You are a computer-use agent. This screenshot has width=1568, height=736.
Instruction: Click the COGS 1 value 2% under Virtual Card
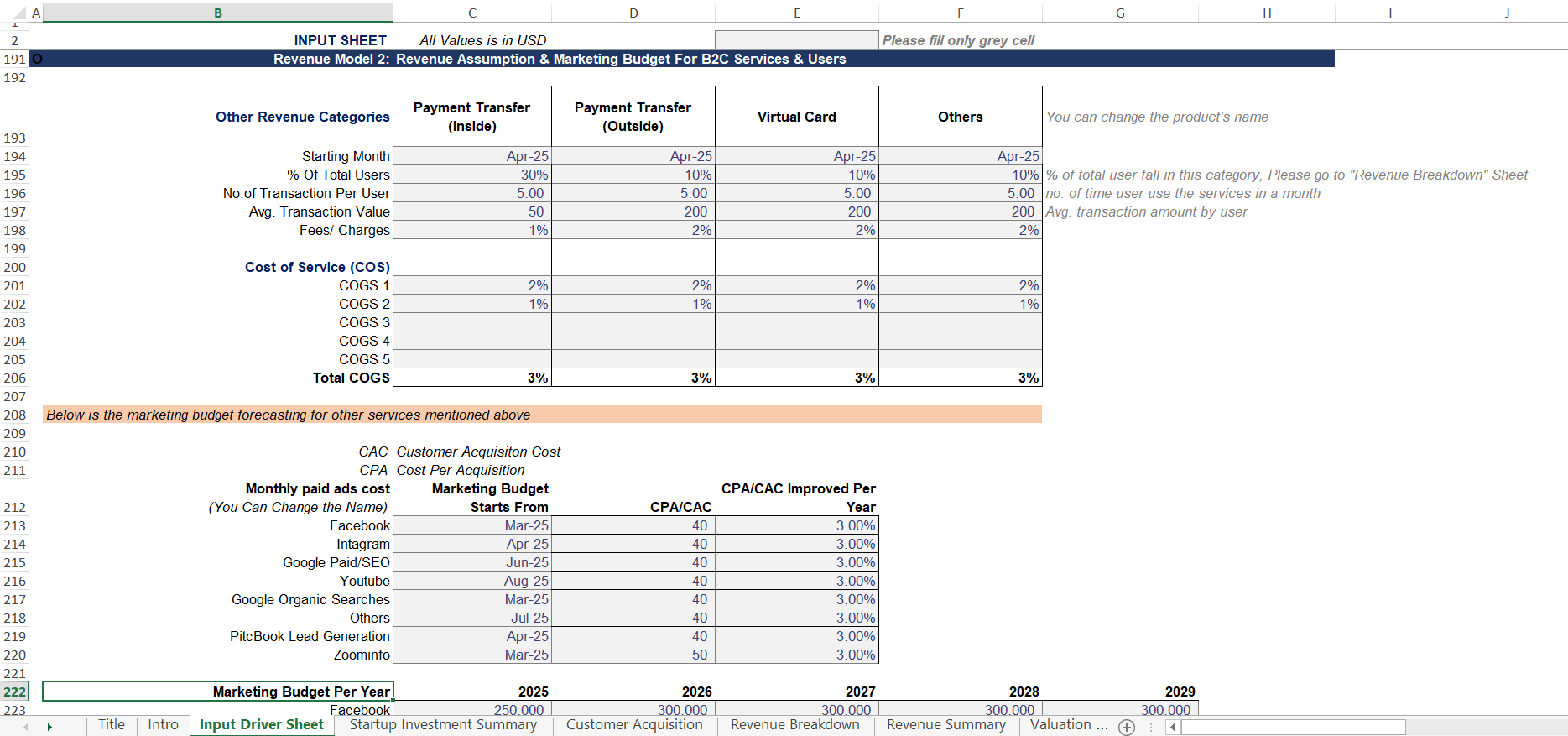797,285
